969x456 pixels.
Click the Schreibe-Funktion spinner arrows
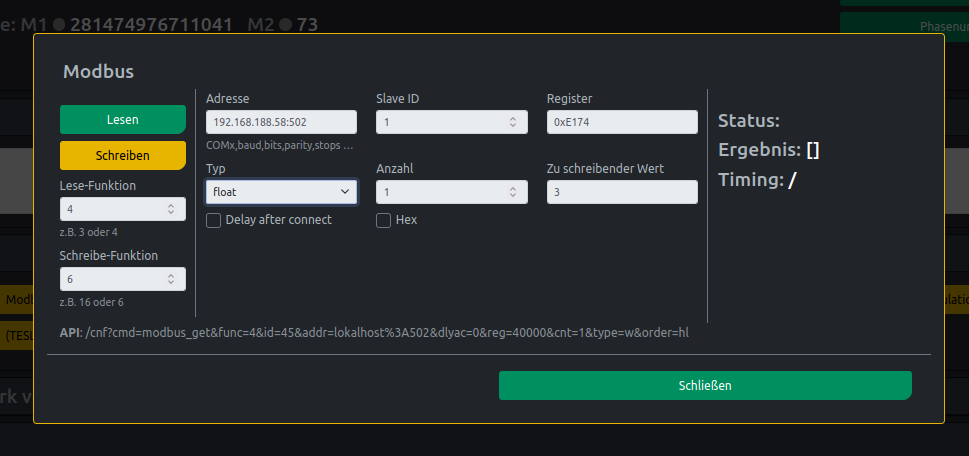point(171,280)
